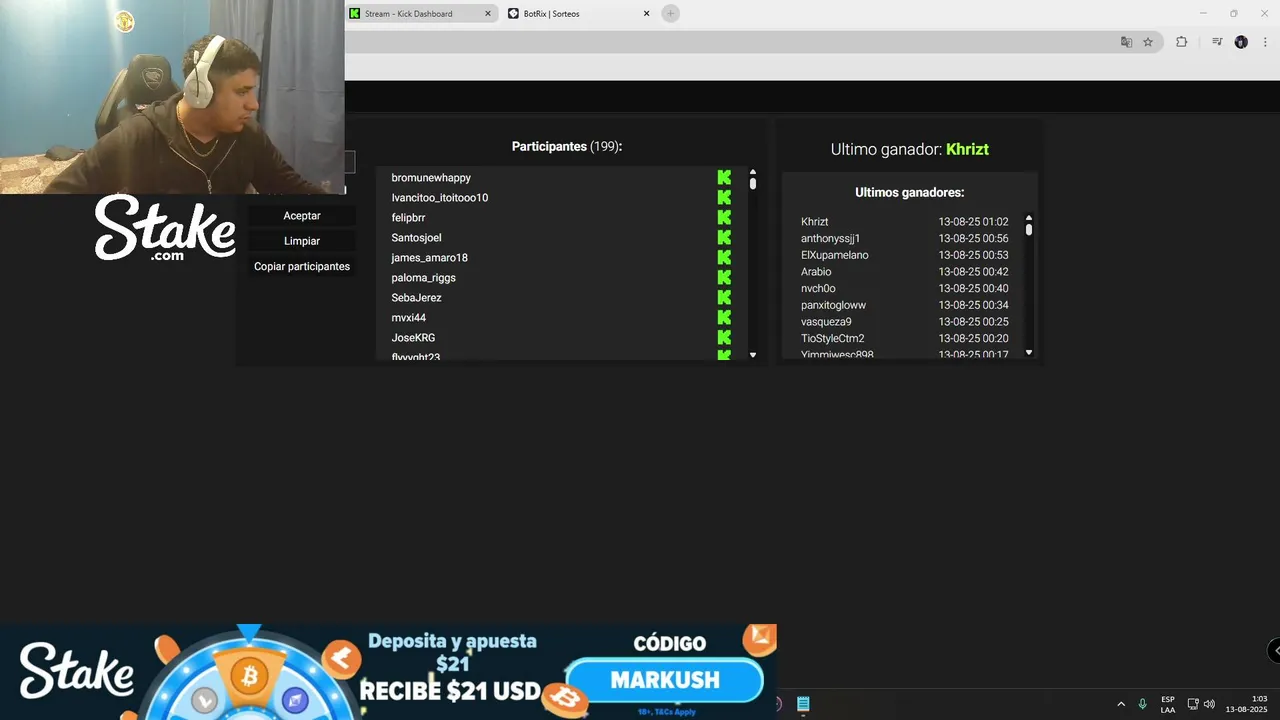
Task: Click winner ElXupamelano in winners list
Action: click(834, 255)
